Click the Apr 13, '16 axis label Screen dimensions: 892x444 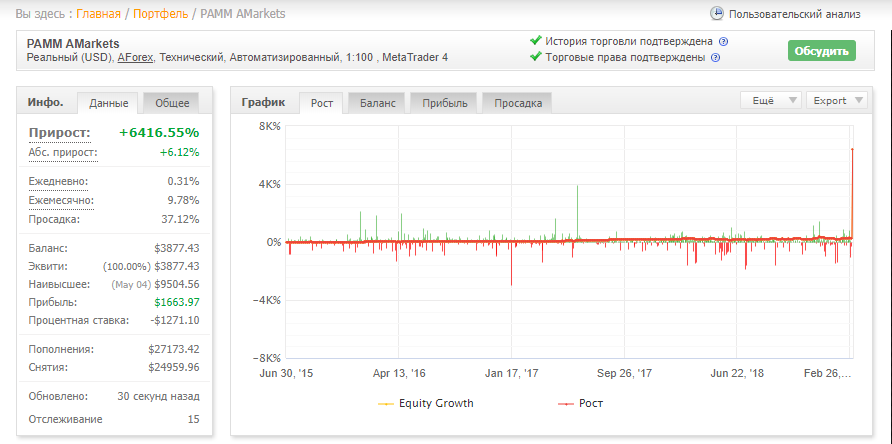click(x=399, y=374)
